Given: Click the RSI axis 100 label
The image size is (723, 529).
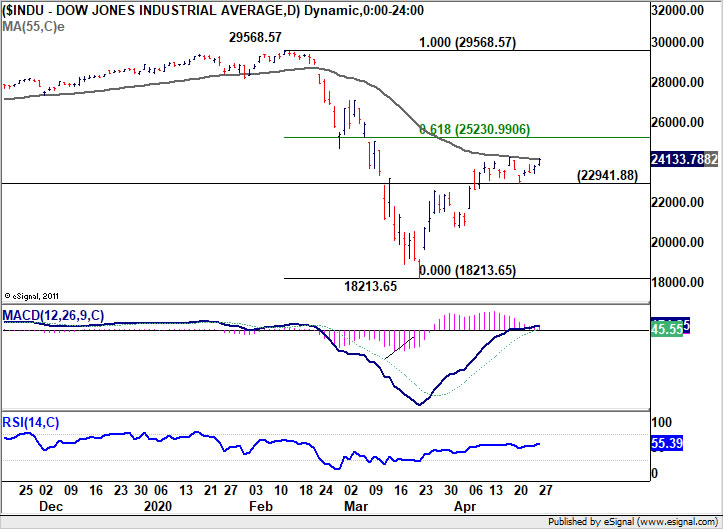Looking at the screenshot, I should (x=660, y=422).
